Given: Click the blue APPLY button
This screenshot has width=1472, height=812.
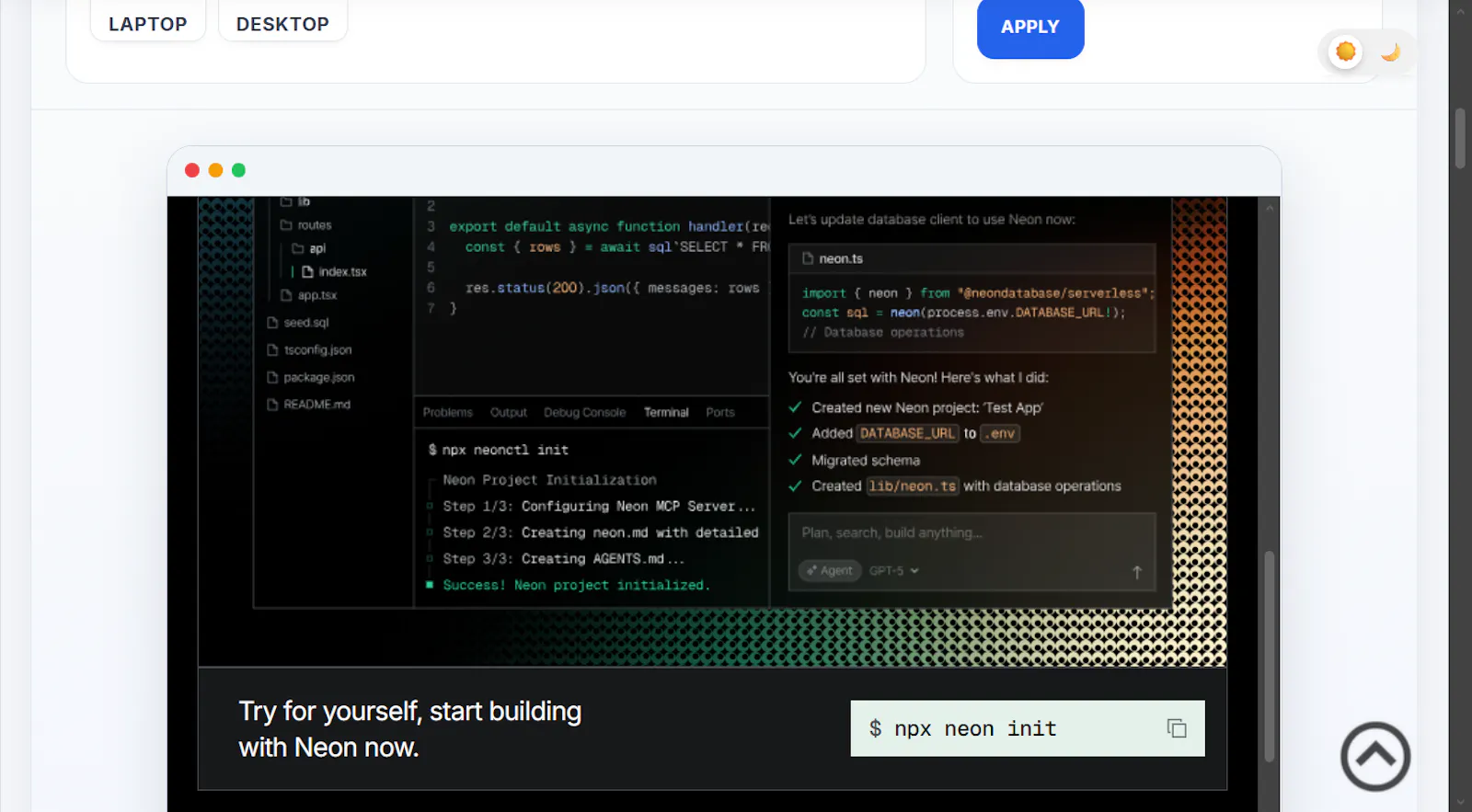Looking at the screenshot, I should 1030,28.
